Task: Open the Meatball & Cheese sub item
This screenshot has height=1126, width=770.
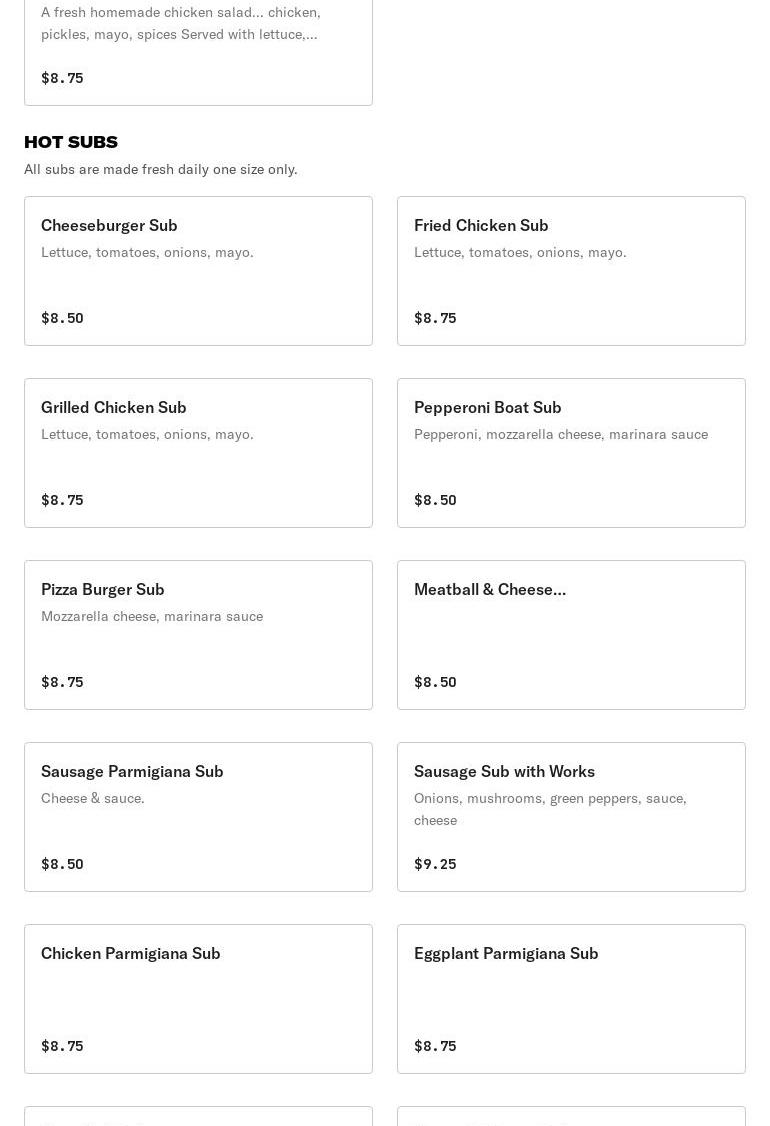Action: [571, 634]
